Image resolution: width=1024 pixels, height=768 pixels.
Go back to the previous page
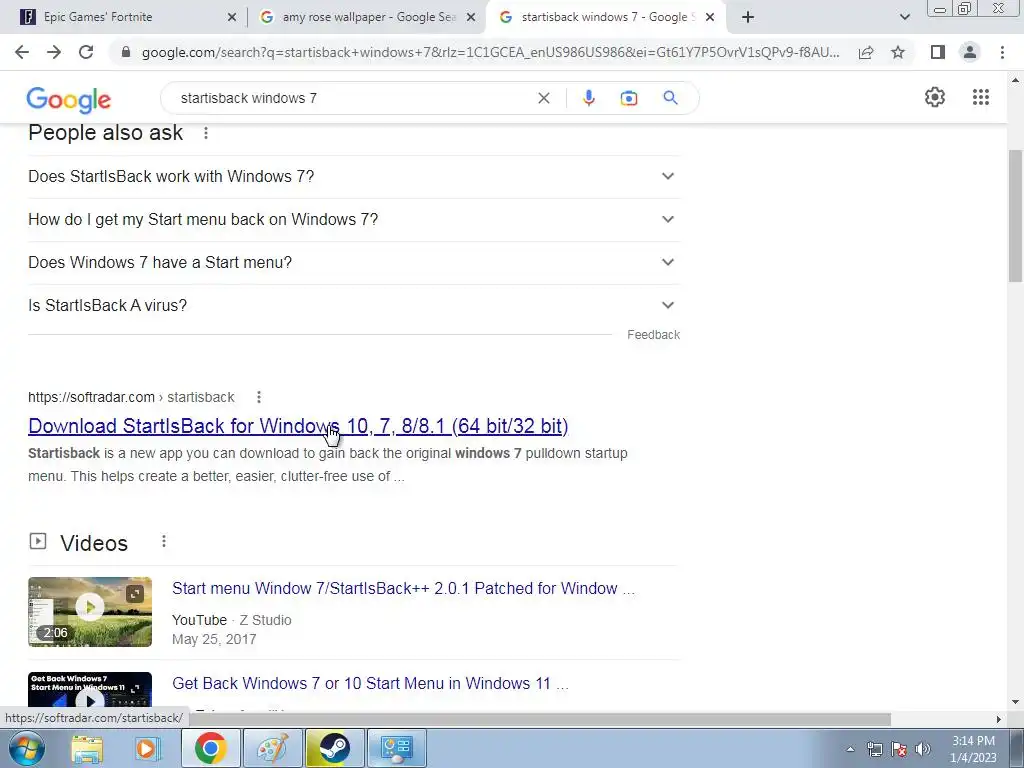(22, 52)
